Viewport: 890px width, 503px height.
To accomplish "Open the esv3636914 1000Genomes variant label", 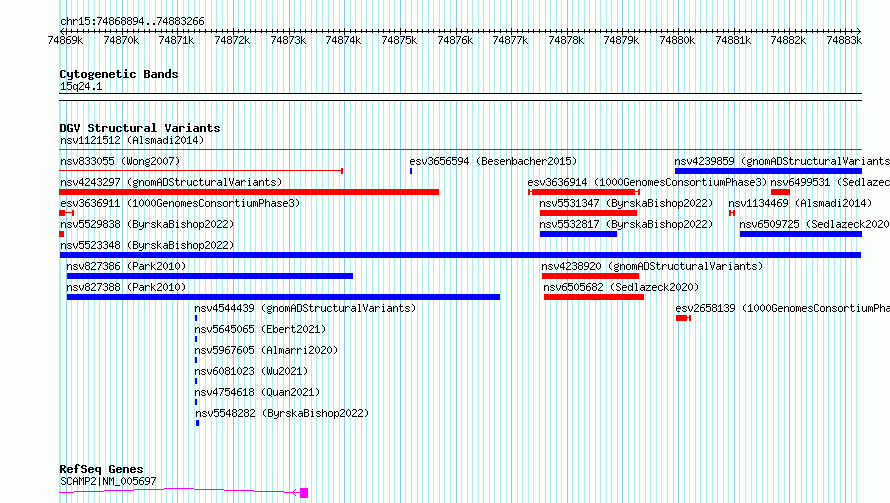I will click(647, 182).
